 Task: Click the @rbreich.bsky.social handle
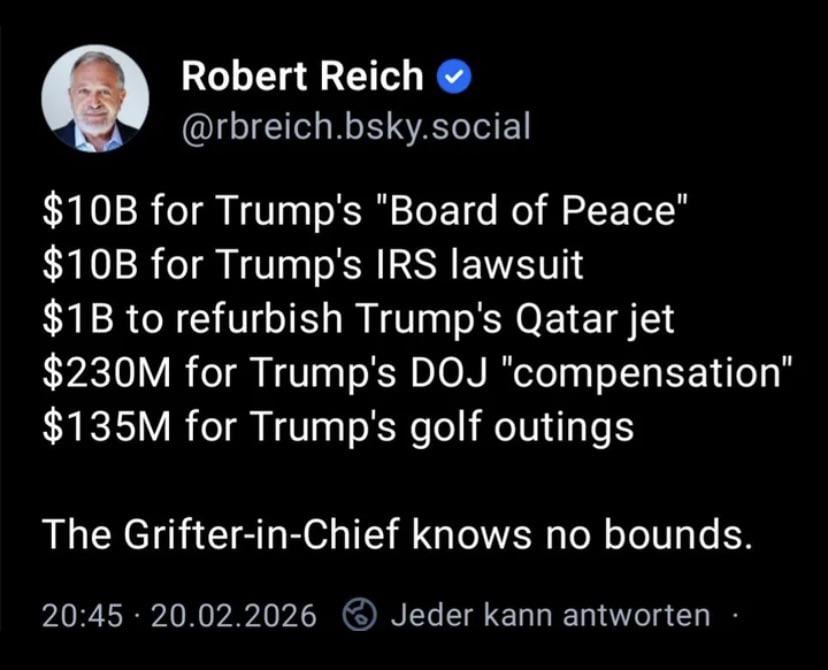tap(356, 127)
